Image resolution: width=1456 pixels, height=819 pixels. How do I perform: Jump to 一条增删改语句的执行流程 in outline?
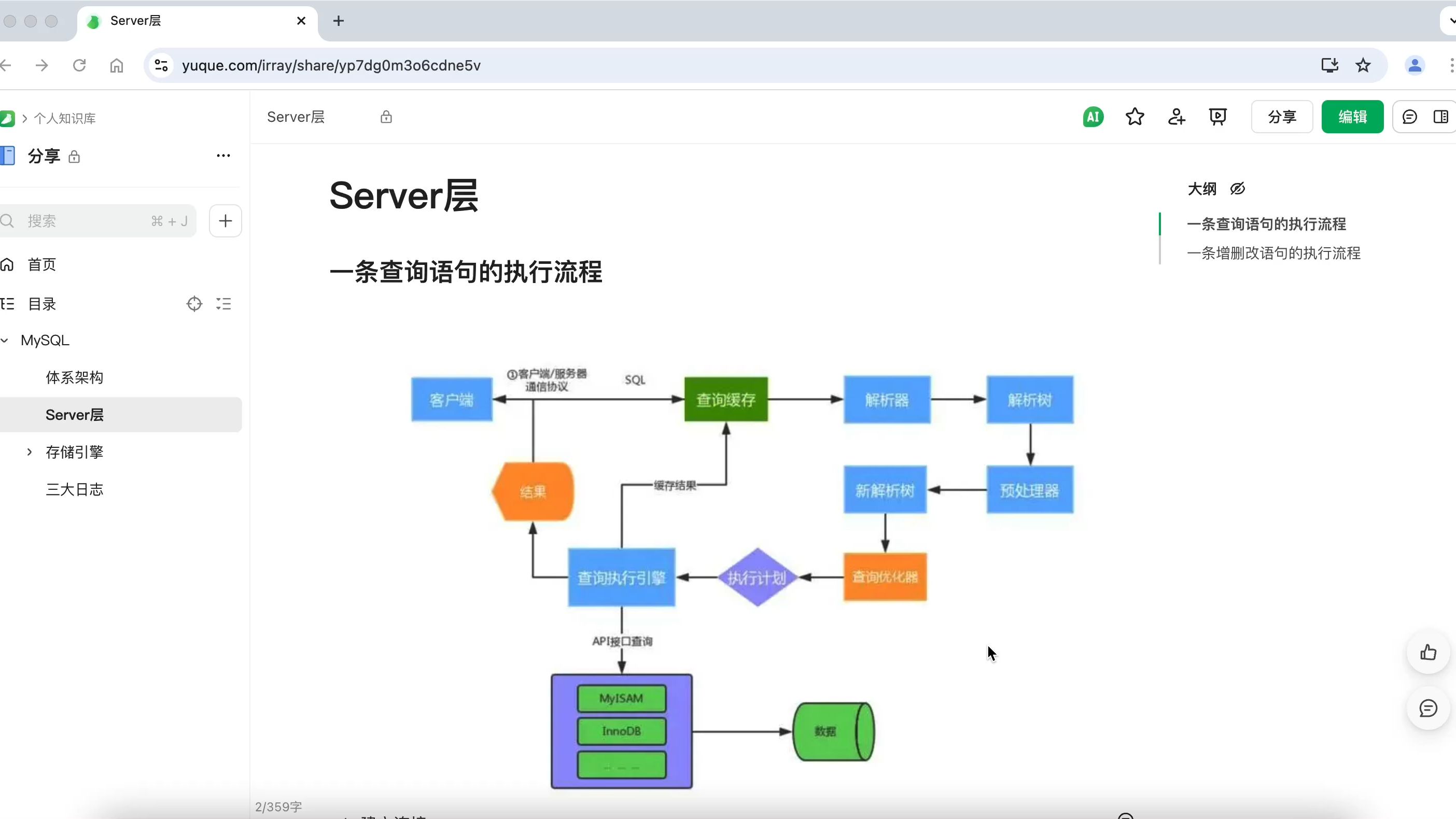point(1273,253)
